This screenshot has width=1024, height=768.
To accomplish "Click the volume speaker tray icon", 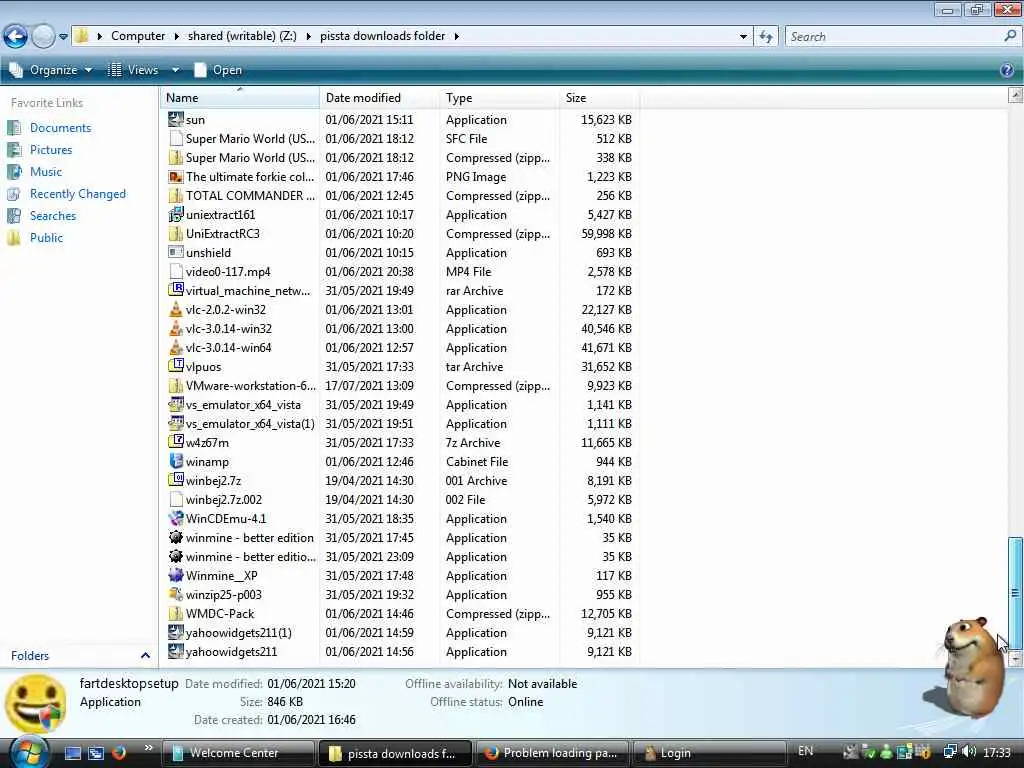I will point(969,752).
